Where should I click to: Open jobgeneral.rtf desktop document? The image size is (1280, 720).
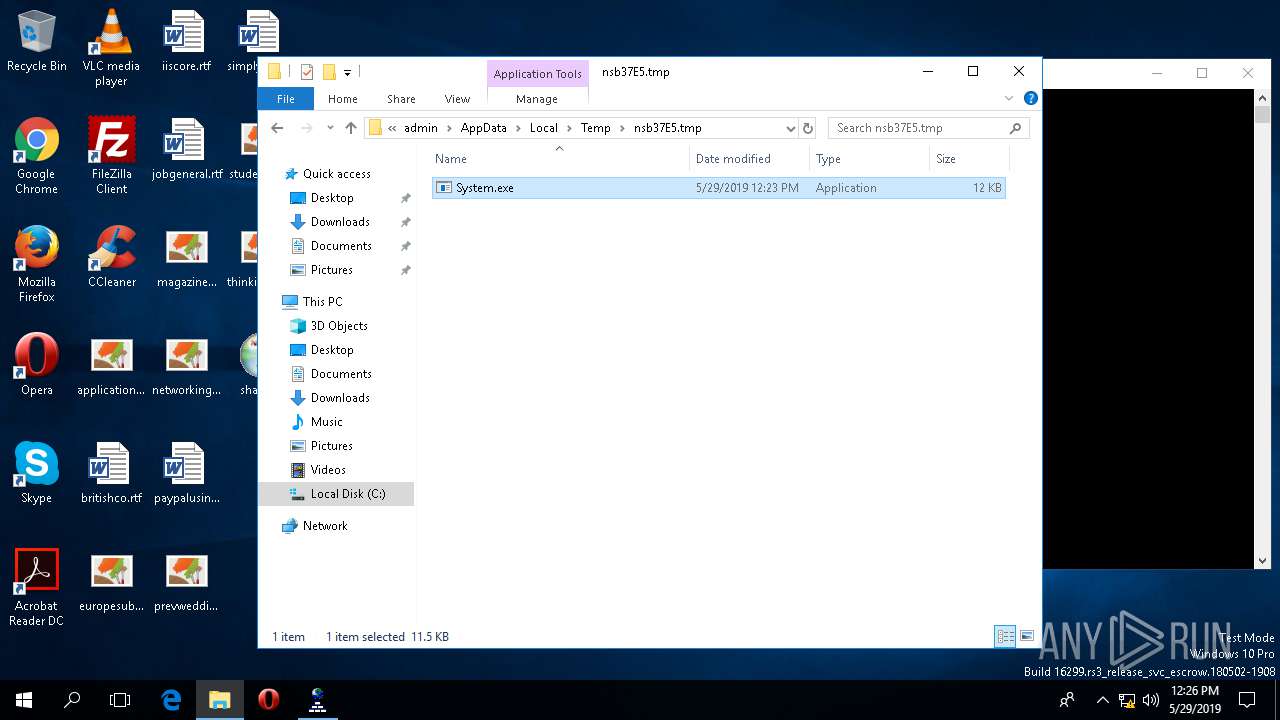pyautogui.click(x=187, y=150)
